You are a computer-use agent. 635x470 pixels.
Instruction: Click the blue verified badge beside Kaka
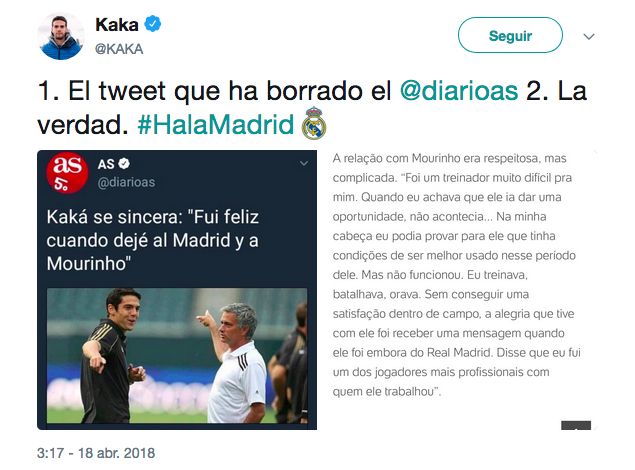[153, 24]
